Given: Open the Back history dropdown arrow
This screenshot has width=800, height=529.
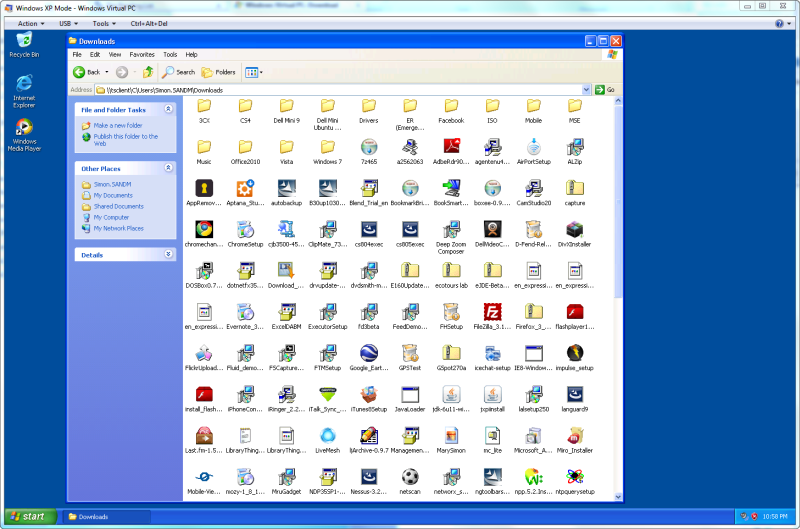Looking at the screenshot, I should click(x=107, y=72).
